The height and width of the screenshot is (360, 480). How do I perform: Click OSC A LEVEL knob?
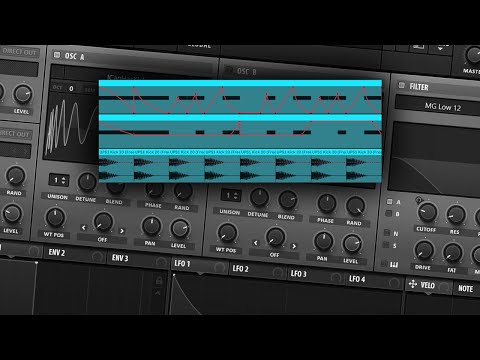point(180,228)
